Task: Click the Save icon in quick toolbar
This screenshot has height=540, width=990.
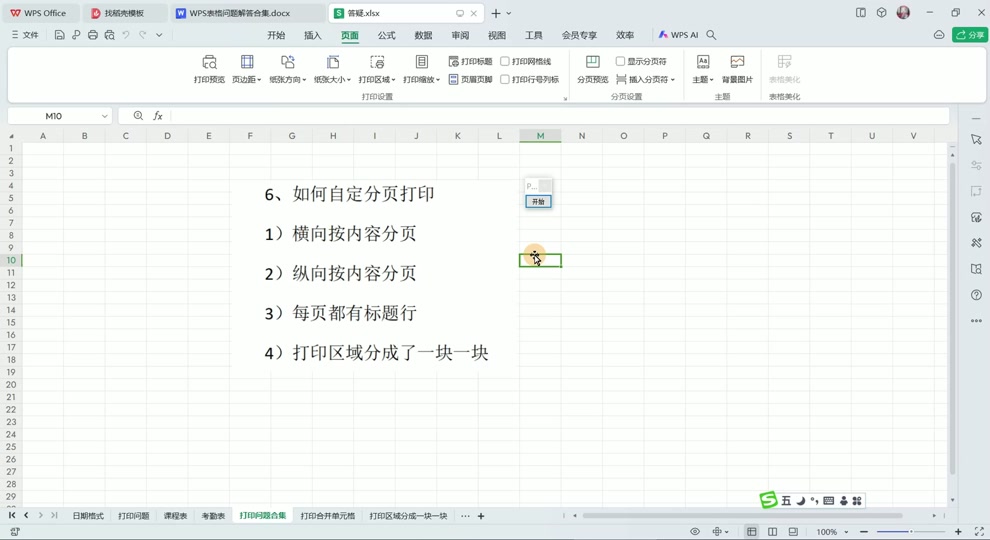Action: click(x=59, y=35)
